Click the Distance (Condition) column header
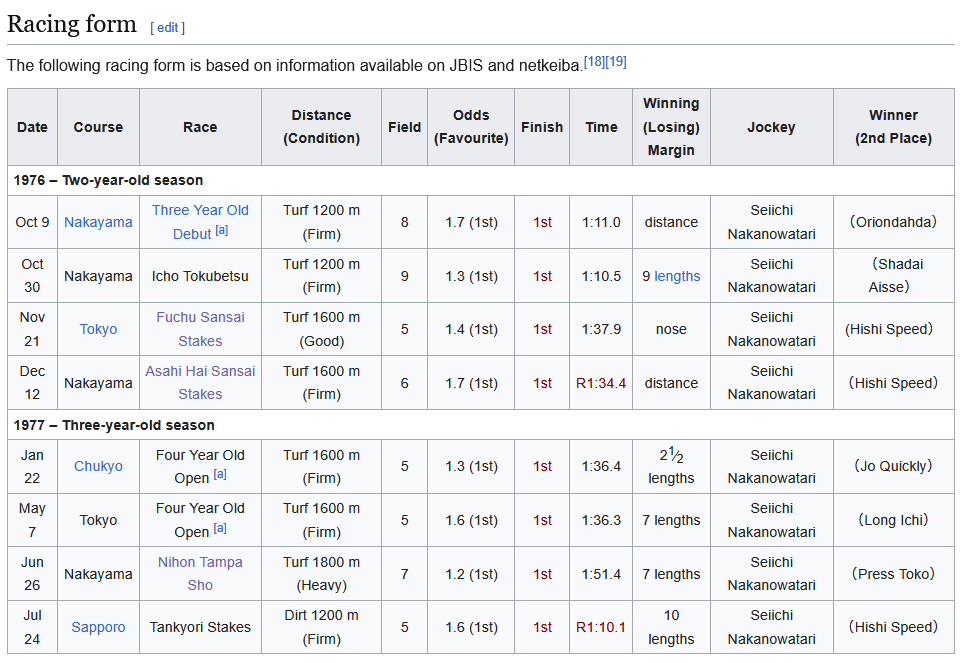 coord(321,127)
